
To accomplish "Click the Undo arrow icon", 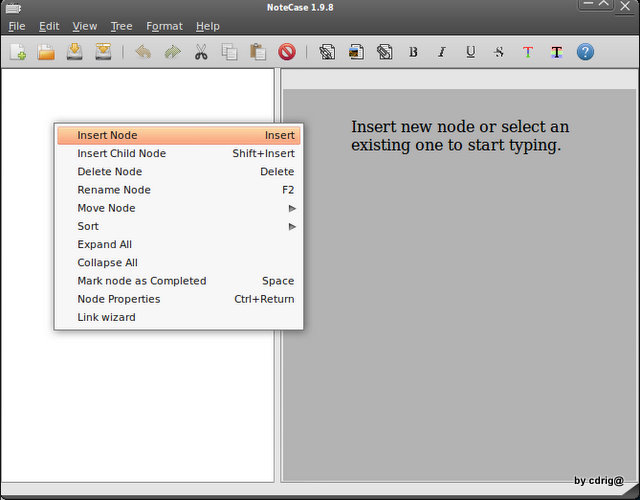I will click(x=143, y=52).
